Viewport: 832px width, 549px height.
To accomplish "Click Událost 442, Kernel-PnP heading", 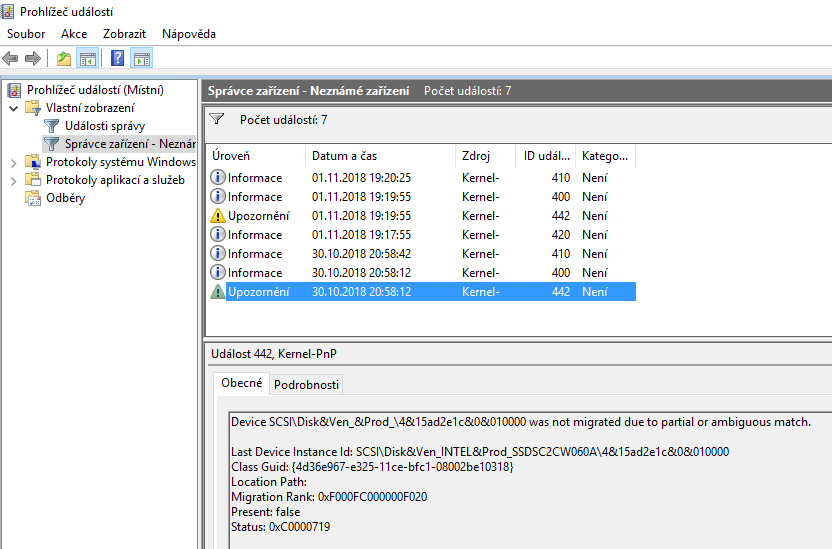I will pos(274,354).
